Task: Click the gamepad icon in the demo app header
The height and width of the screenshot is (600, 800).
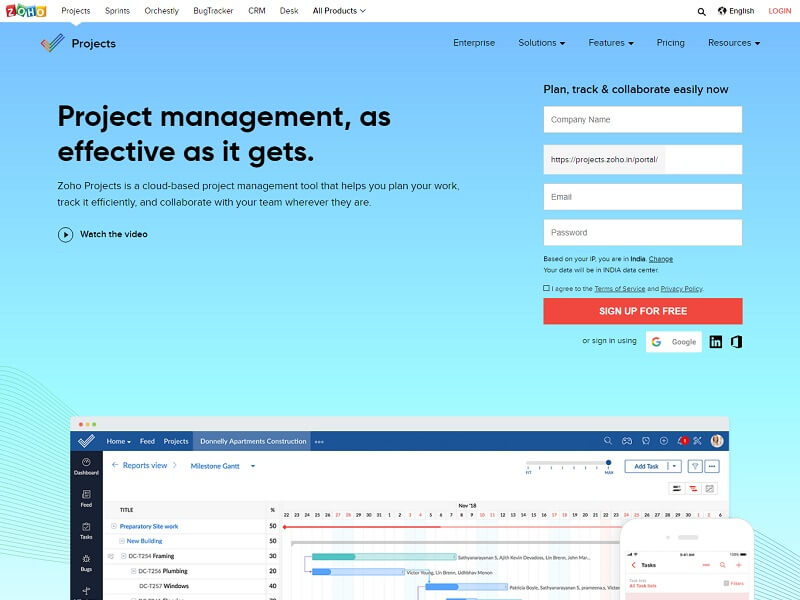Action: pyautogui.click(x=627, y=441)
